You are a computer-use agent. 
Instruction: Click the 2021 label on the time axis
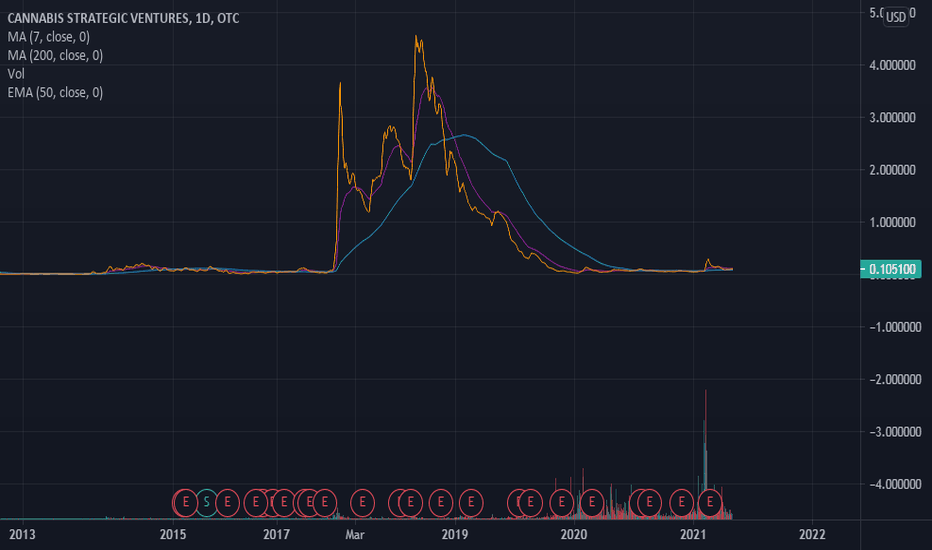(x=693, y=534)
